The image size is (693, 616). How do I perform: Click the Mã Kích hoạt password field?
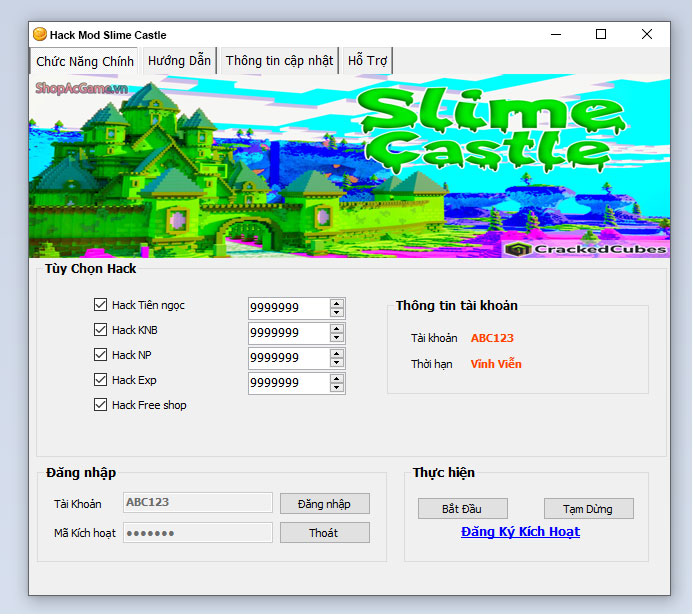click(x=198, y=533)
